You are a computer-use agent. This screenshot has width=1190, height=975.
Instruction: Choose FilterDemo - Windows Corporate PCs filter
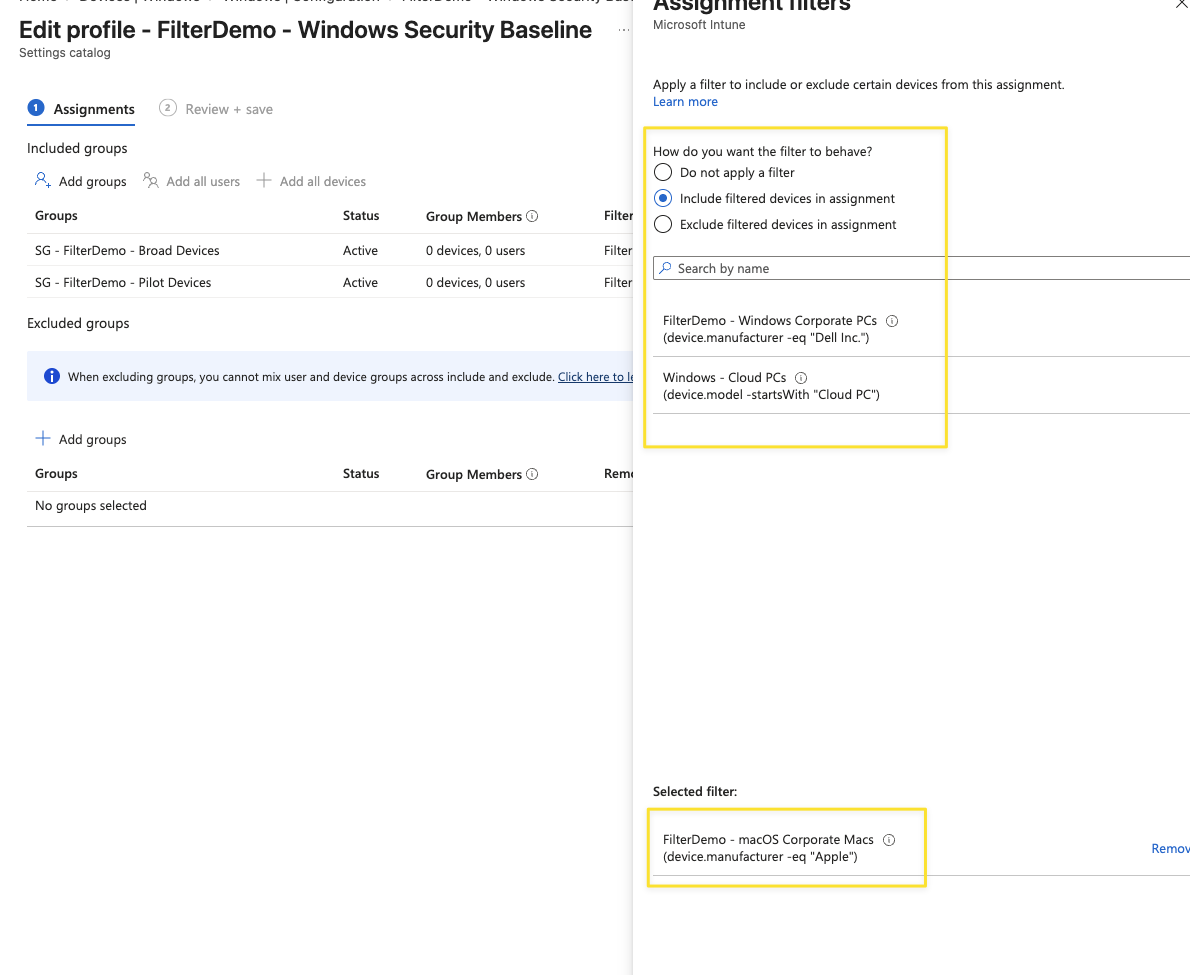click(x=921, y=329)
